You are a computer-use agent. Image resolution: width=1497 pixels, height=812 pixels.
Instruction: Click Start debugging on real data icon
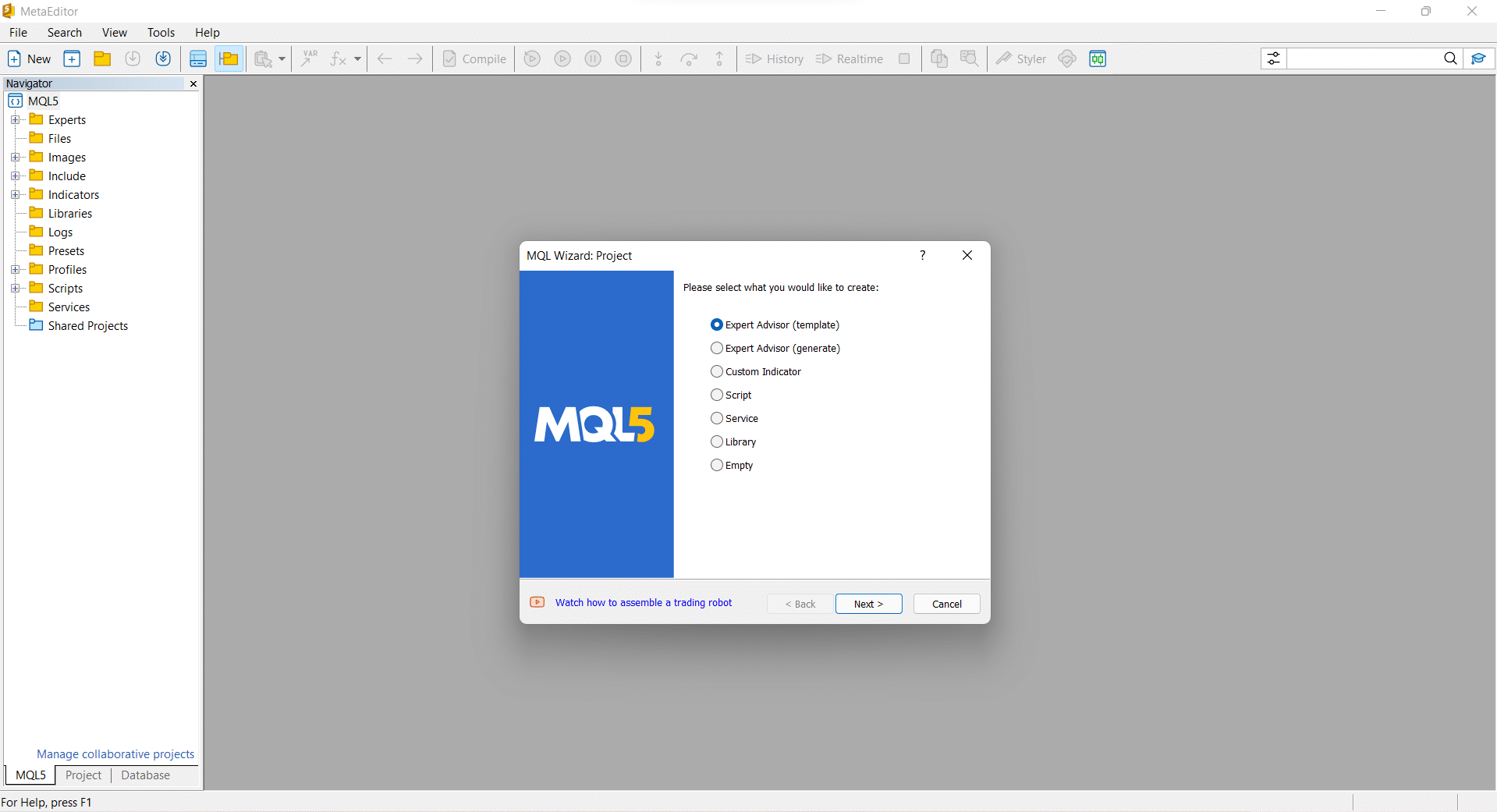[x=532, y=59]
